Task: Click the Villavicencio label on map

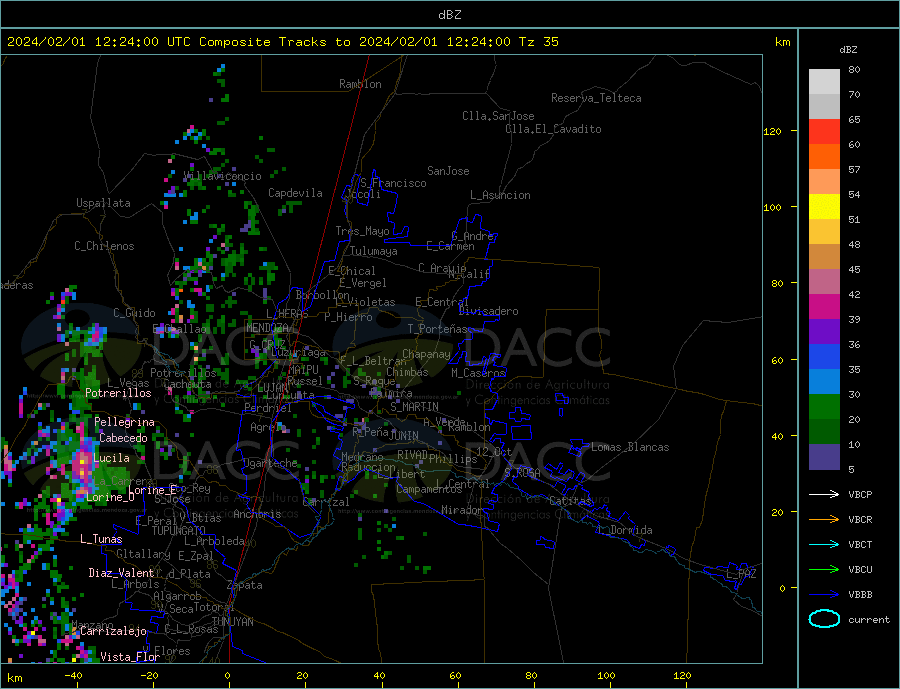Action: [x=223, y=176]
